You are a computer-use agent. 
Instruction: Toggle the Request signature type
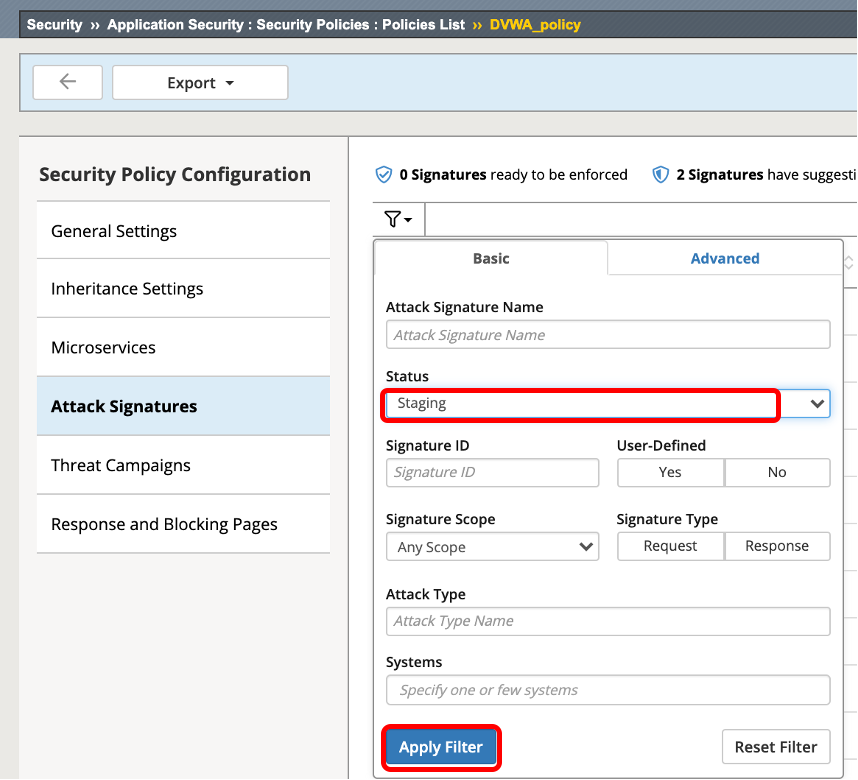(670, 546)
